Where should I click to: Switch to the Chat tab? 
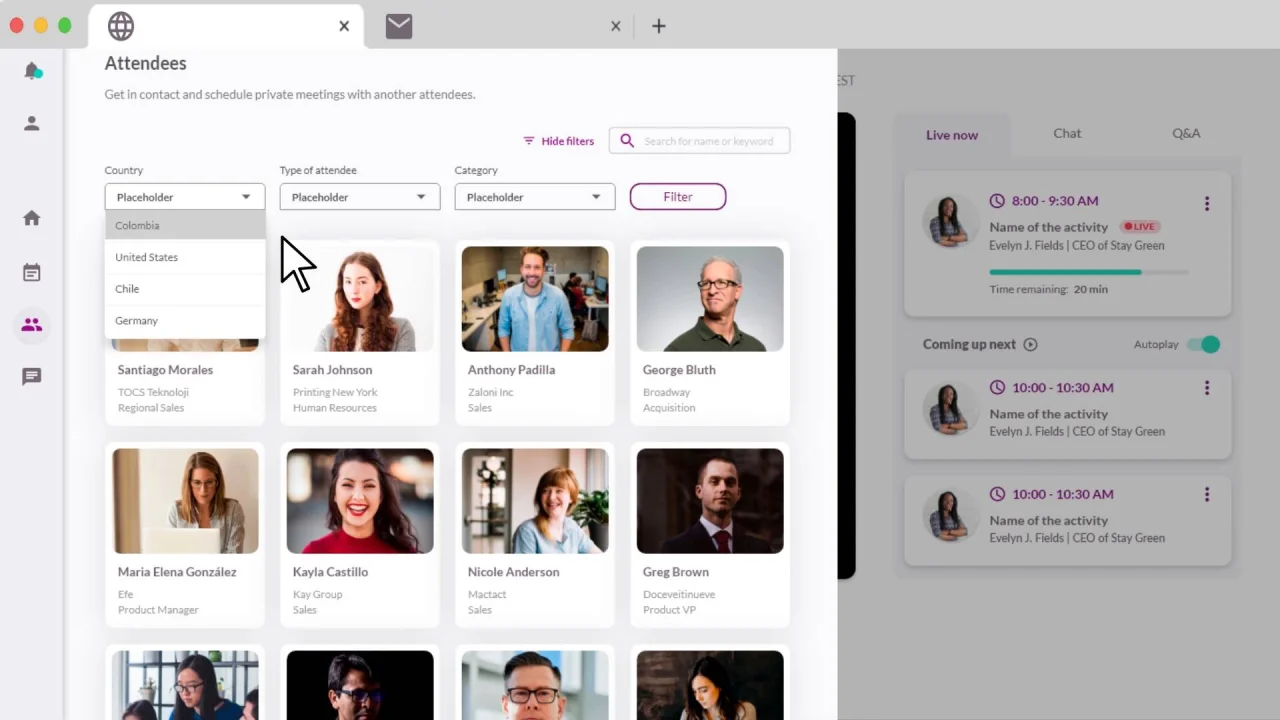pyautogui.click(x=1067, y=133)
